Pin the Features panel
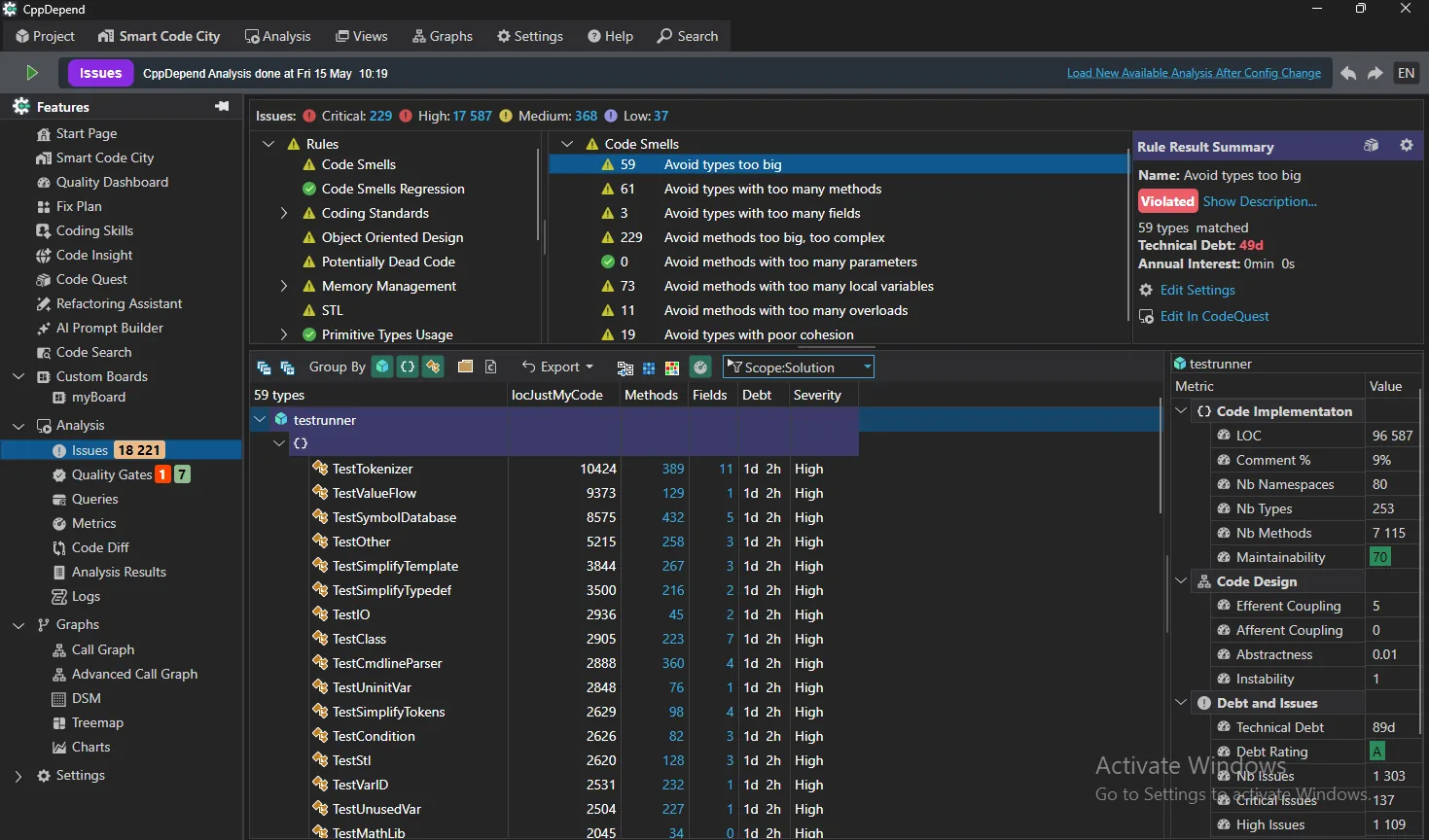This screenshot has height=840, width=1429. (x=222, y=106)
